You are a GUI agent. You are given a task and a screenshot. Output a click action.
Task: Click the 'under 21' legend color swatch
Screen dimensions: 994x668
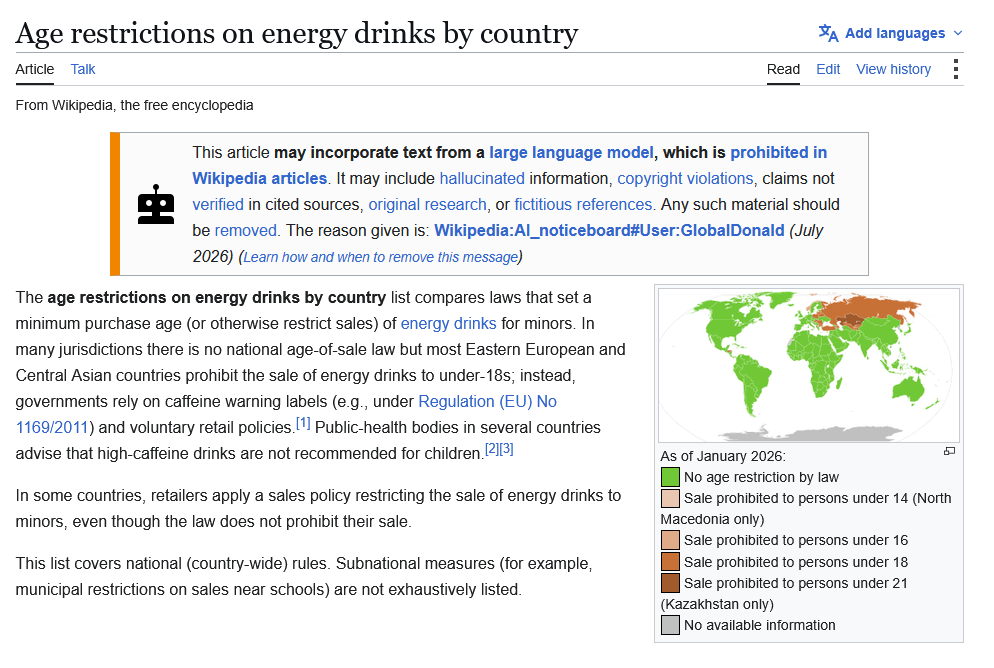(670, 583)
